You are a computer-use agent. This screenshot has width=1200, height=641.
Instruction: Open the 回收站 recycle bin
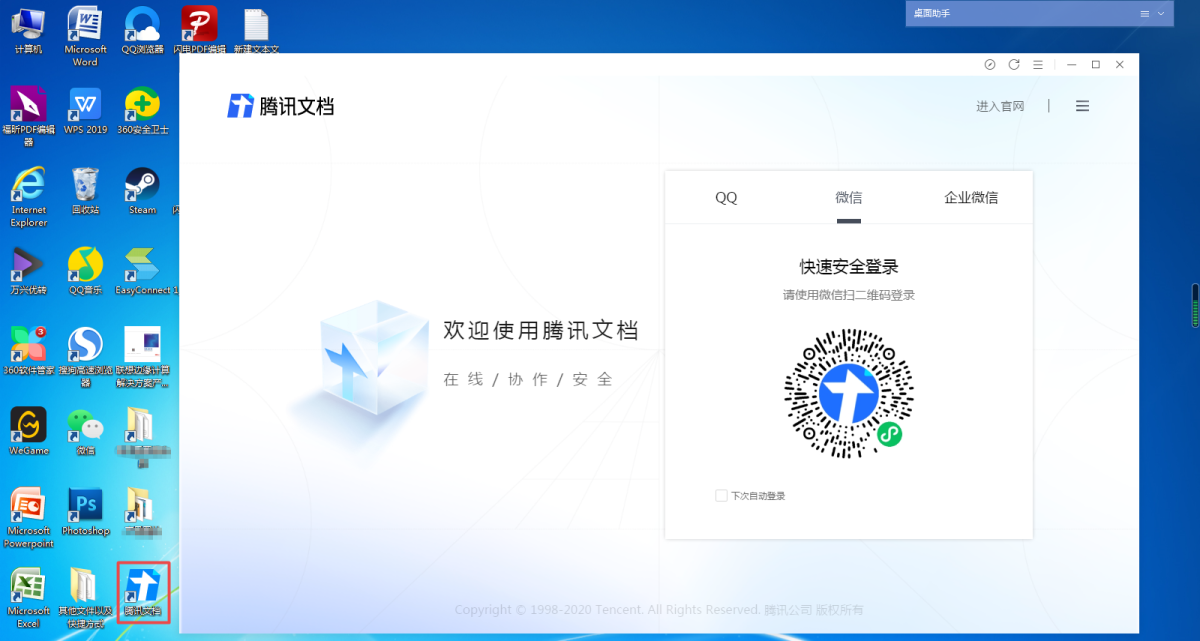(85, 187)
